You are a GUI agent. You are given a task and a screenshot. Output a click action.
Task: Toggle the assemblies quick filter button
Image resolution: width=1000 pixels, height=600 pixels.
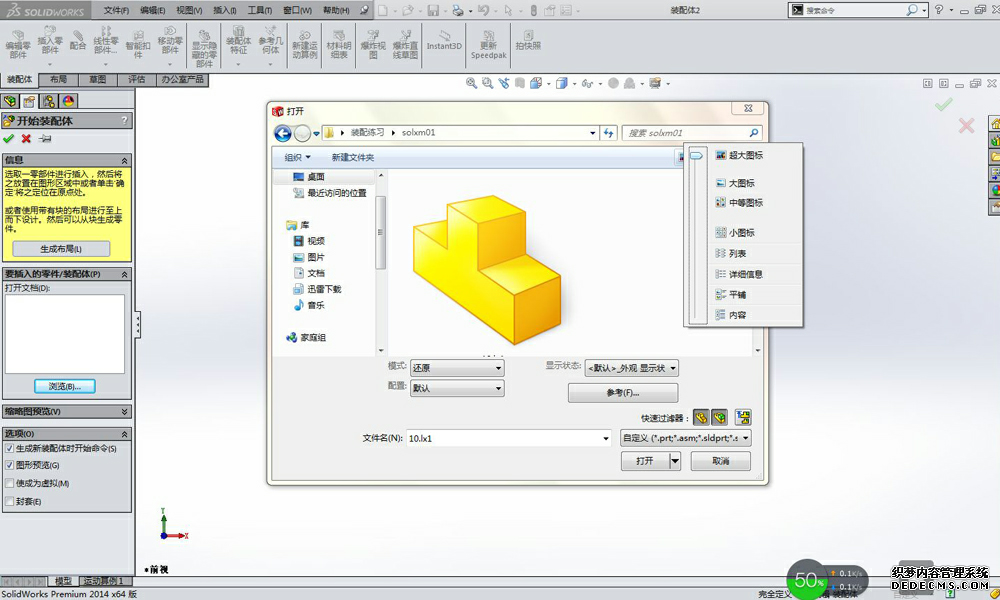pos(719,418)
